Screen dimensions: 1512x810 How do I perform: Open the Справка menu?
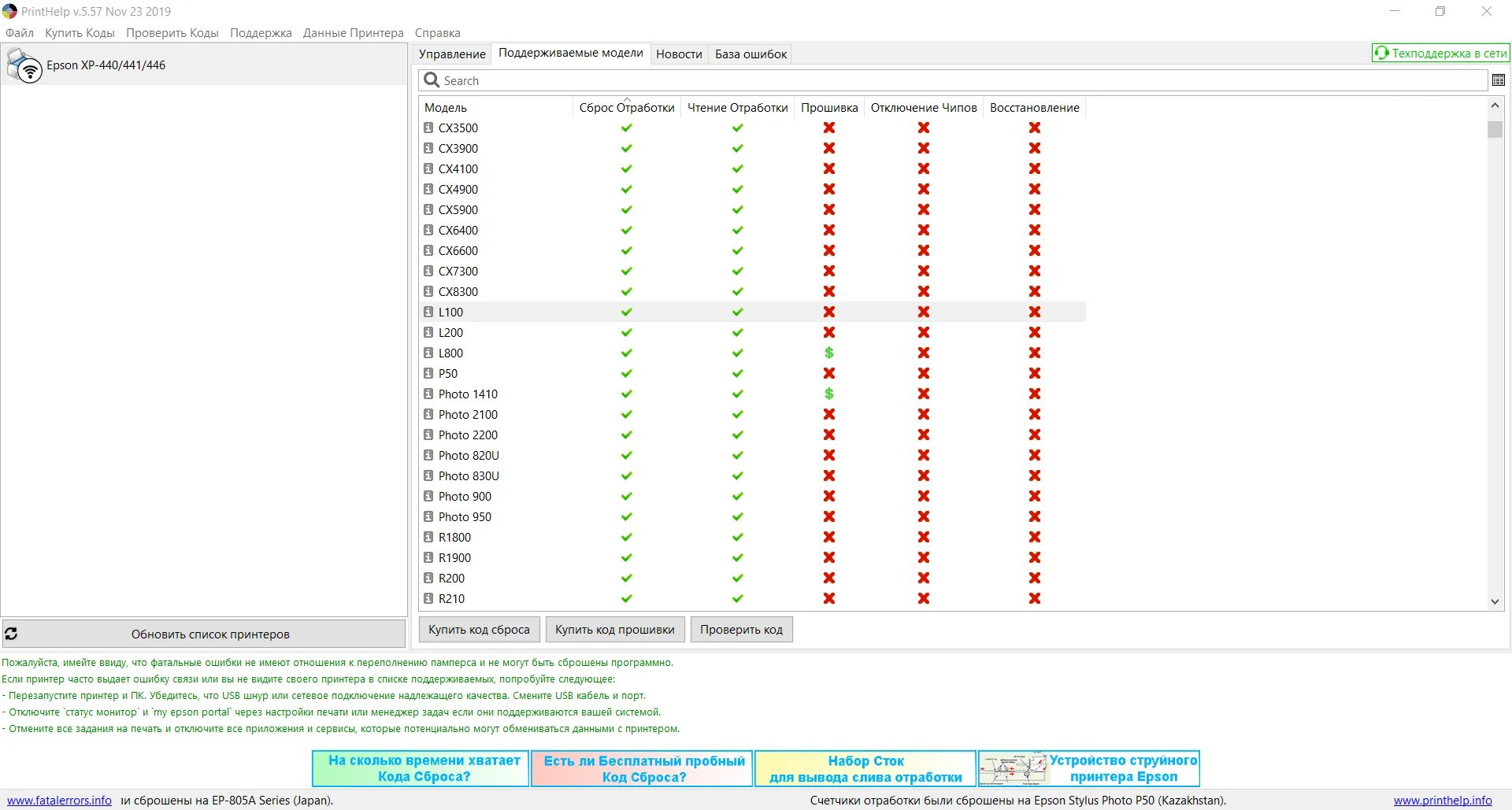pos(438,33)
